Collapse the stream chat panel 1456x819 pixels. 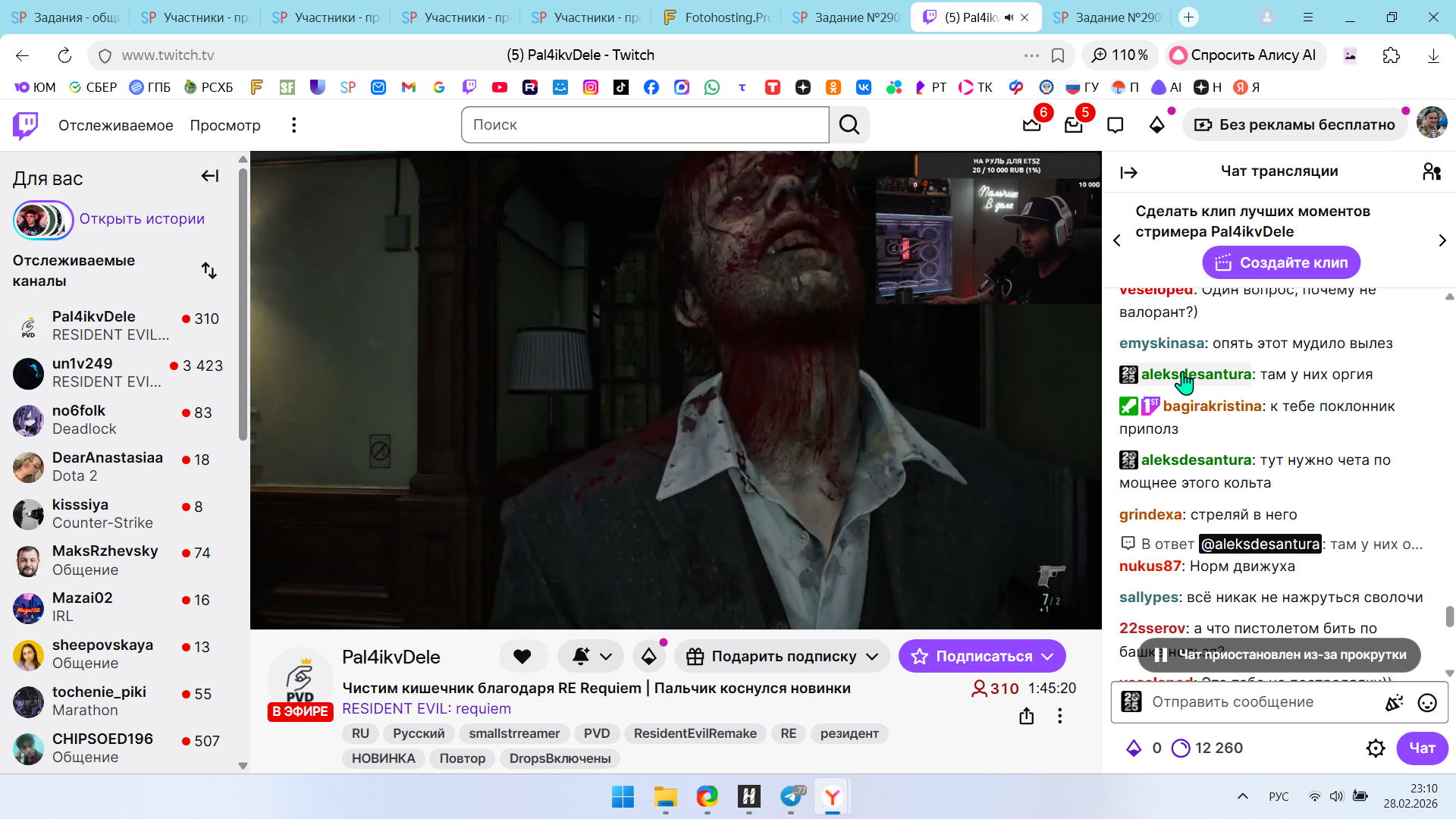pyautogui.click(x=1128, y=173)
